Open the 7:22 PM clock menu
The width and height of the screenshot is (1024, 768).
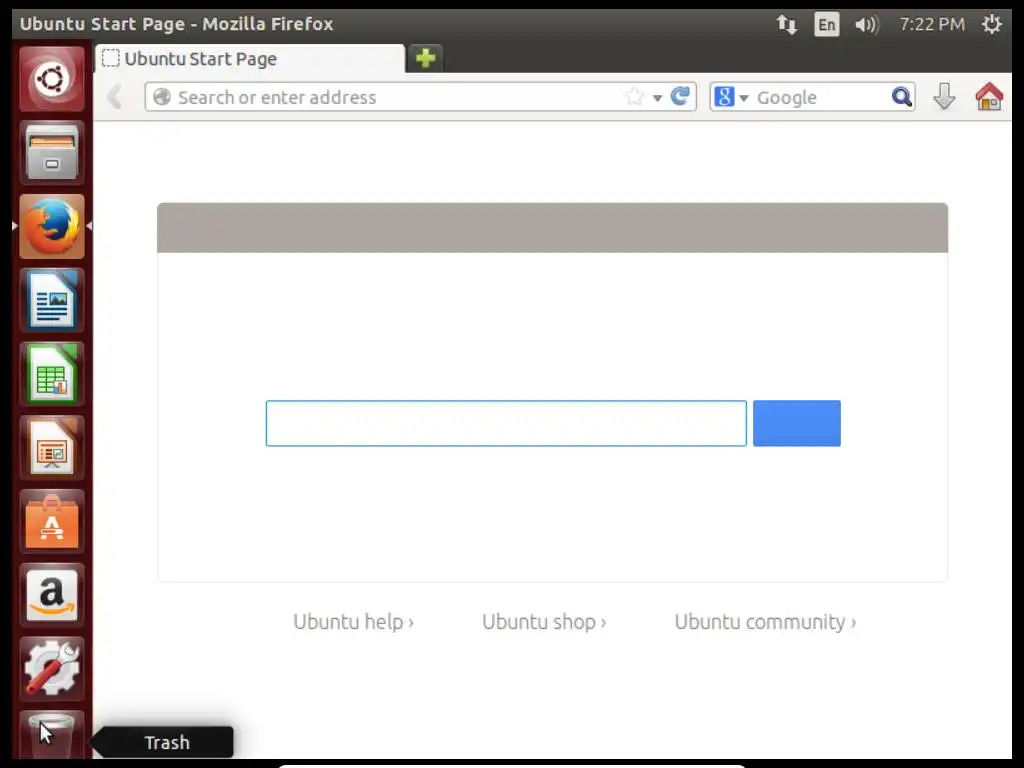point(932,25)
